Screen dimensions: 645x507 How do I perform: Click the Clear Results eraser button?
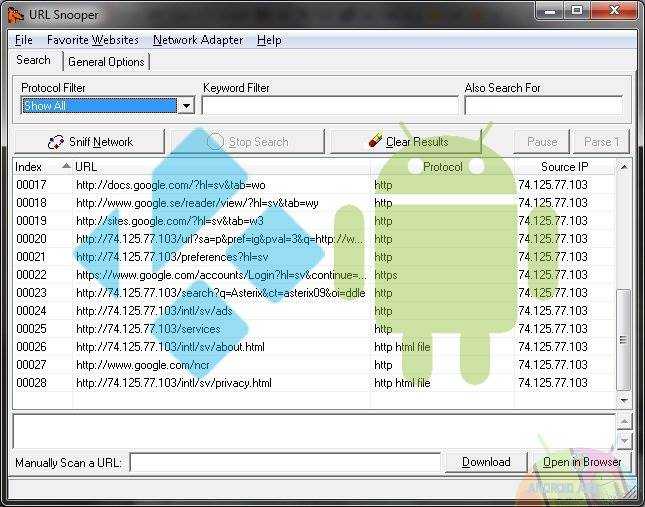click(x=407, y=142)
